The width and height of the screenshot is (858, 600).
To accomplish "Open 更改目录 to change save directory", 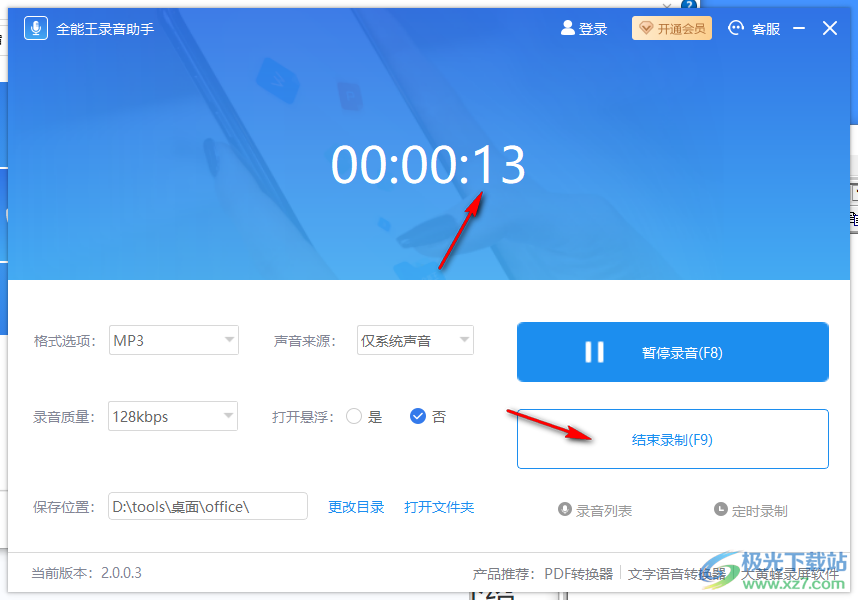I will [x=355, y=506].
